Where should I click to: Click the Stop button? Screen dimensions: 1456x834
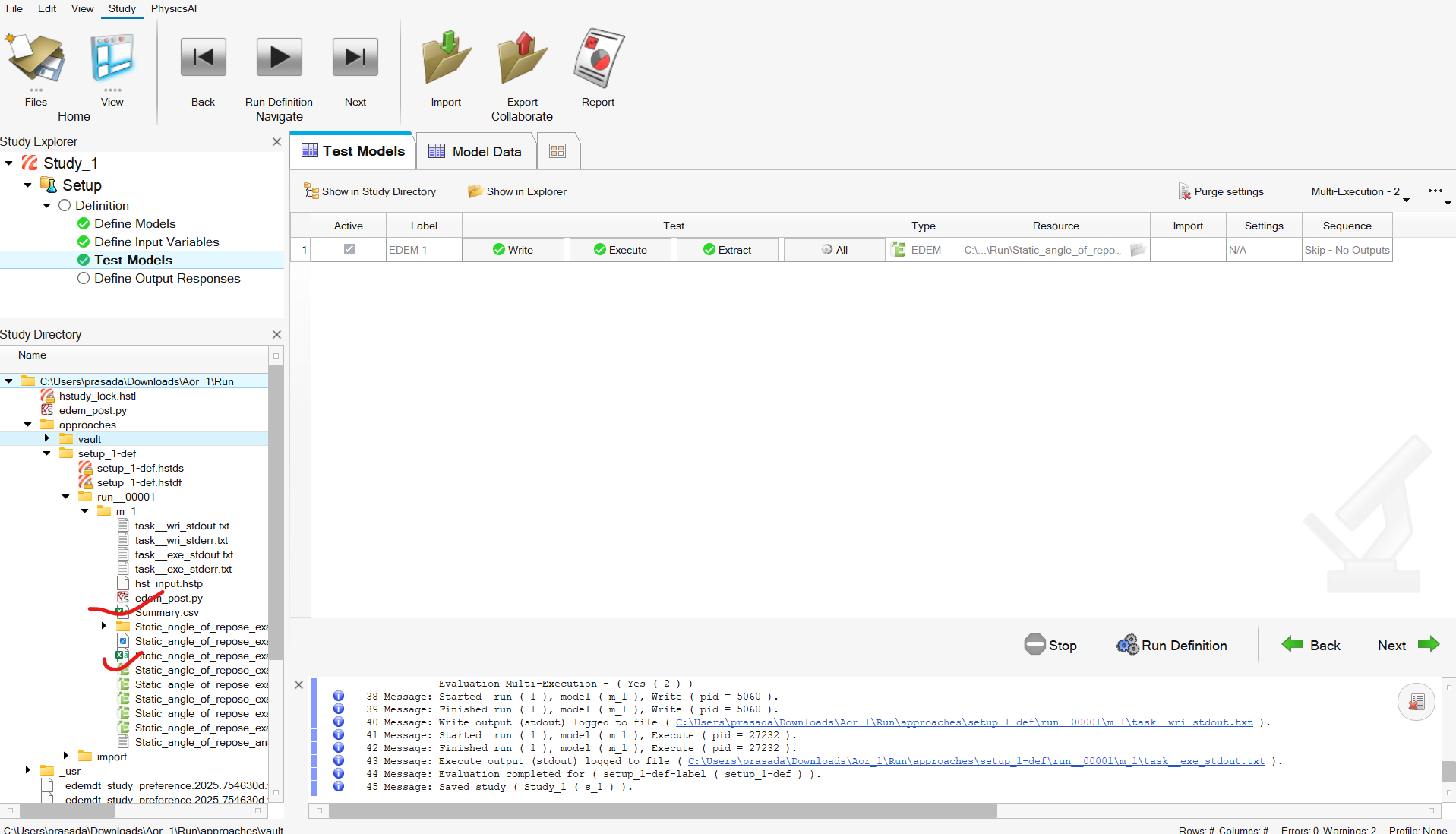pyautogui.click(x=1050, y=645)
